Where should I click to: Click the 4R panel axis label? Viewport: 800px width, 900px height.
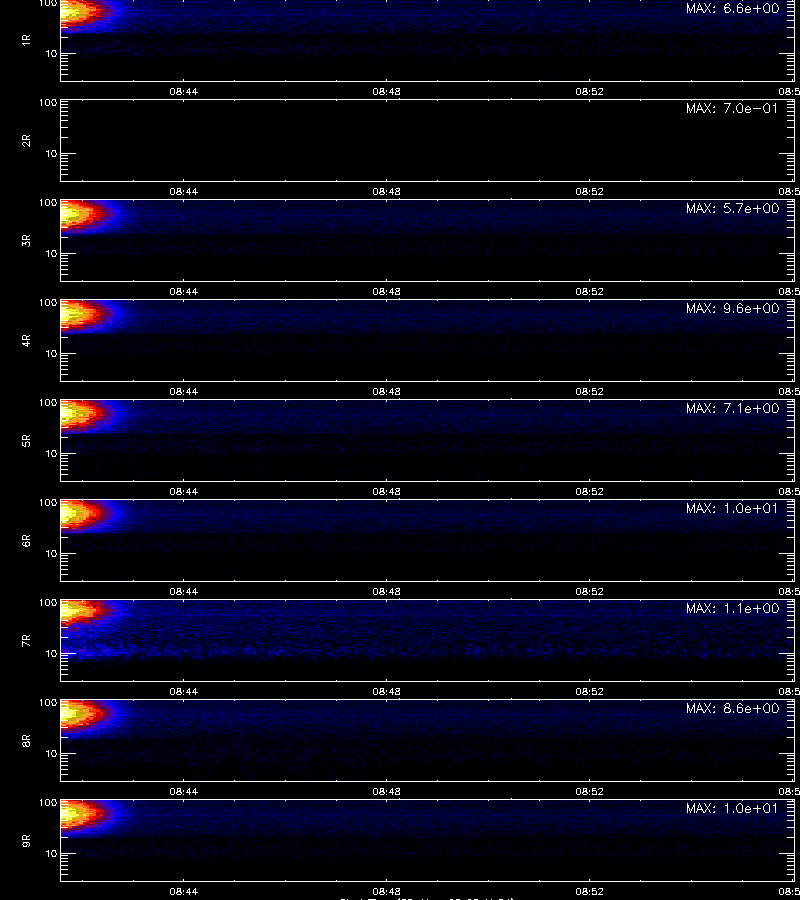26,340
